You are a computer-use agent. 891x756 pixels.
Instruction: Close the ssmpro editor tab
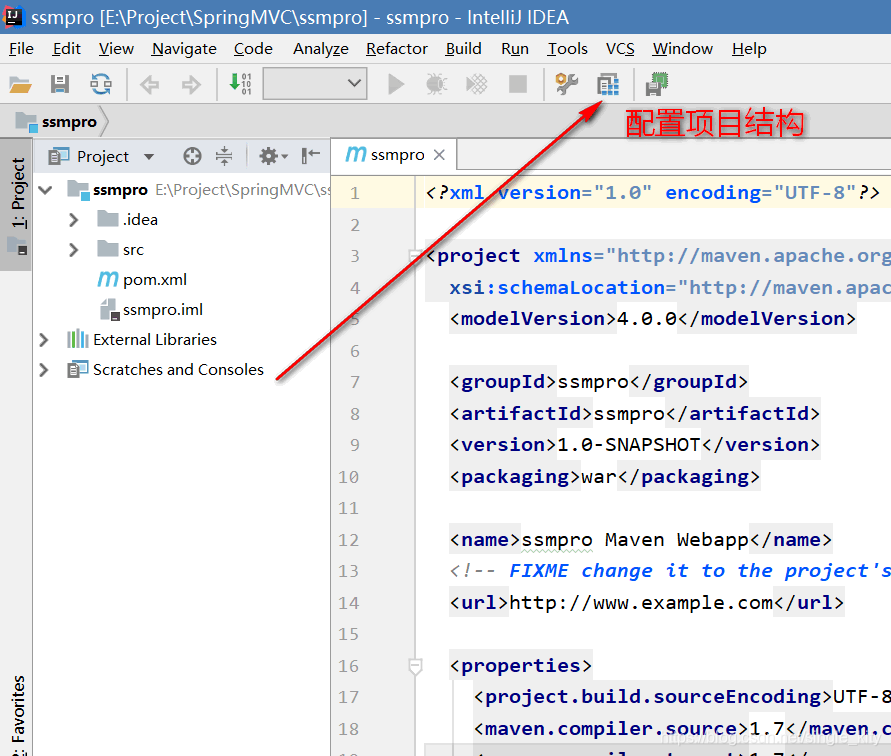439,155
